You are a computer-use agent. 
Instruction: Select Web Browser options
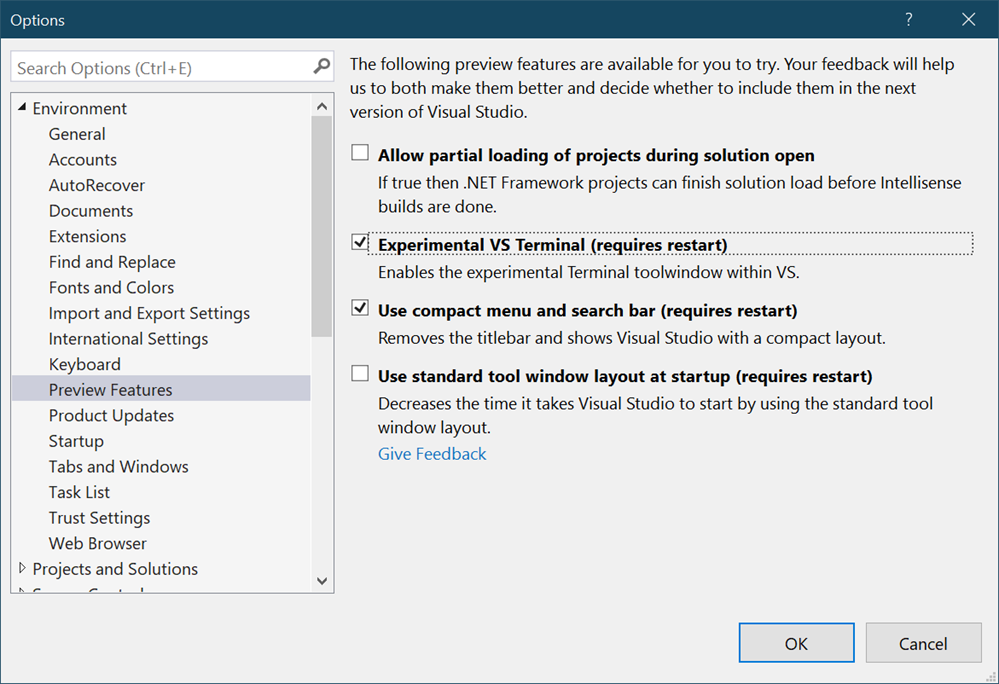pyautogui.click(x=97, y=543)
